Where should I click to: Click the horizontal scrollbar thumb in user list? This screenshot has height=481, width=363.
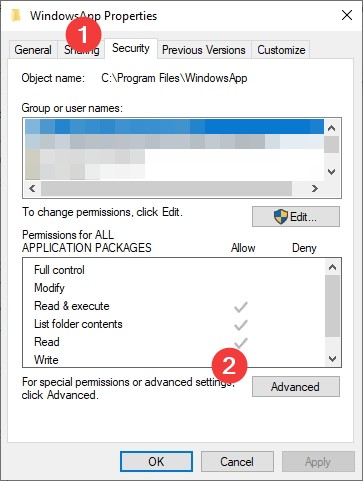(166, 189)
